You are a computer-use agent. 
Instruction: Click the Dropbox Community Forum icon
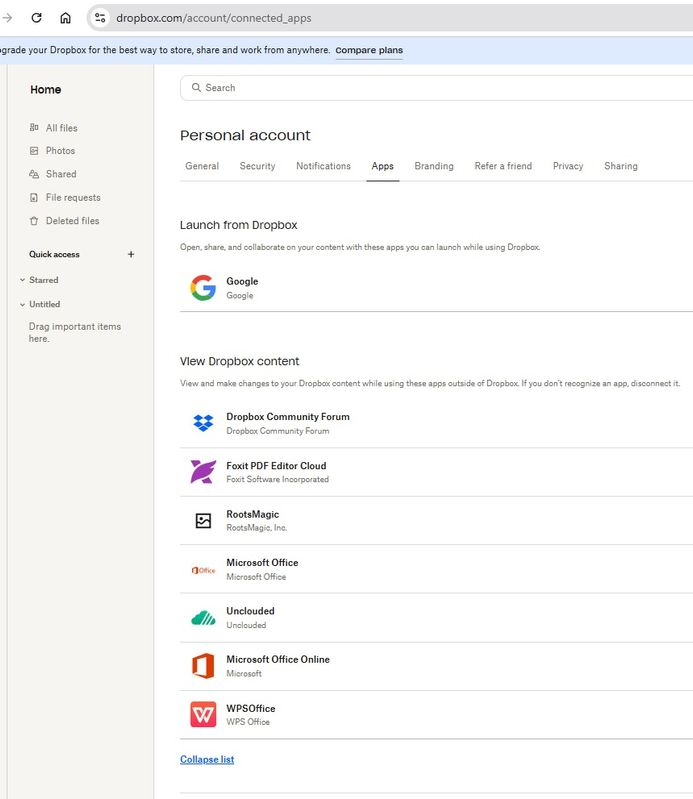click(x=203, y=423)
